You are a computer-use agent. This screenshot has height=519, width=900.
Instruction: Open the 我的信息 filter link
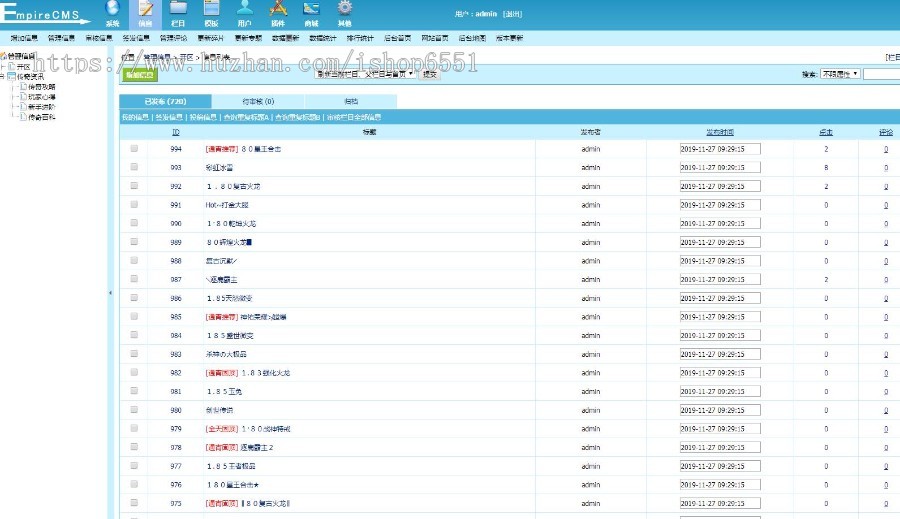[135, 117]
